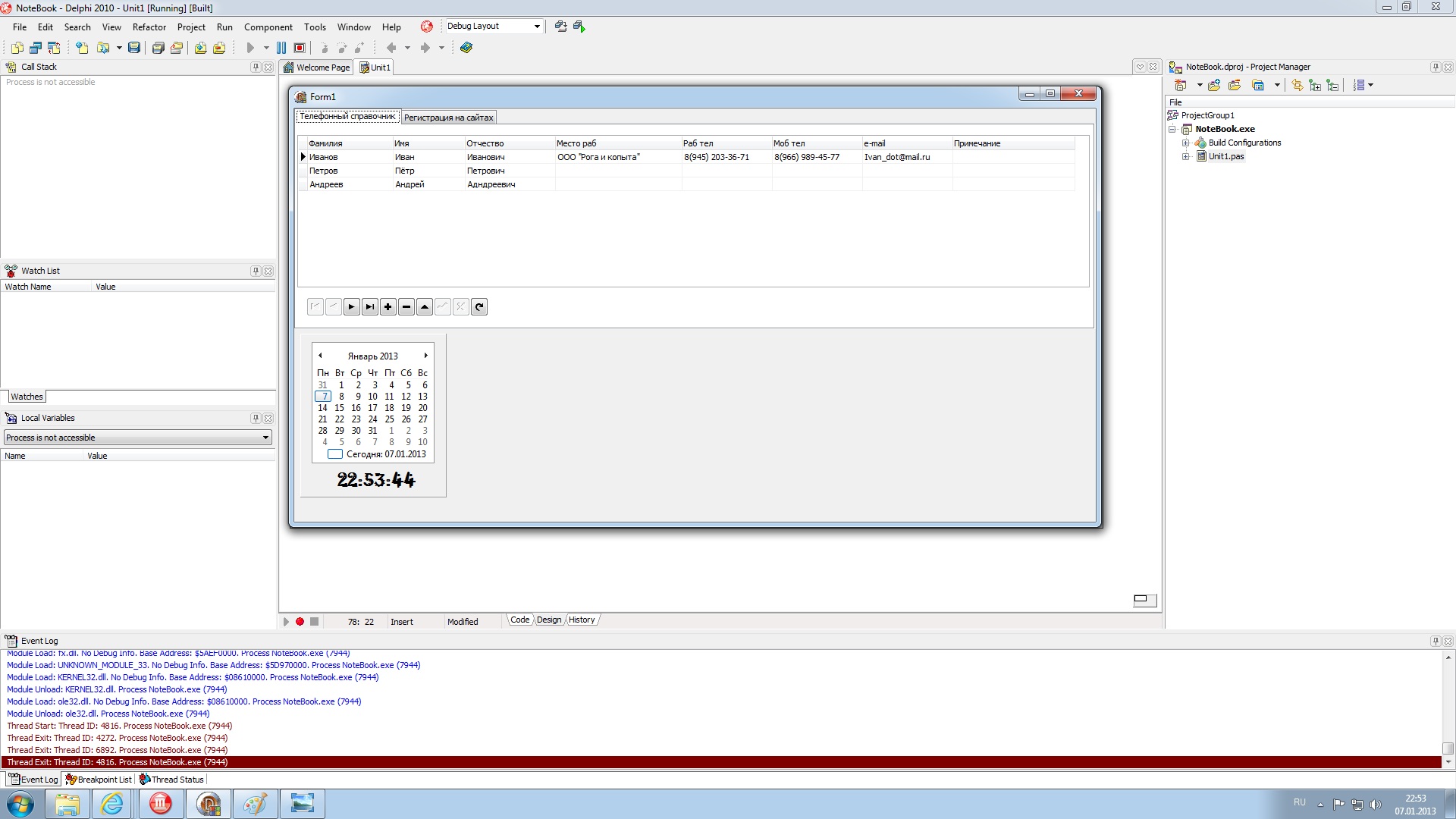This screenshot has height=819, width=1456.
Task: Pin the Call Stack panel
Action: coord(256,67)
